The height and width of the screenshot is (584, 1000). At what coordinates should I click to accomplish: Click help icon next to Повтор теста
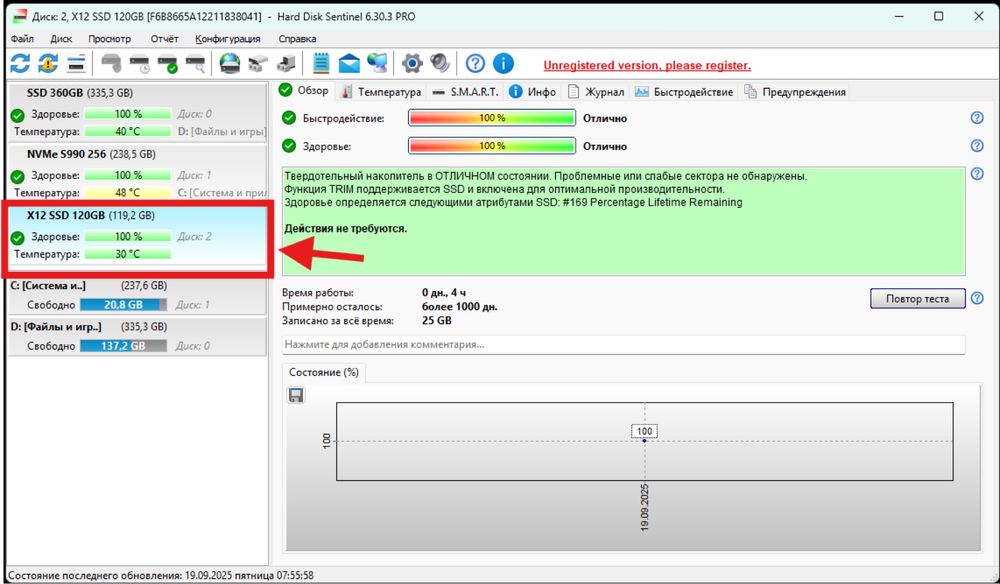[977, 298]
